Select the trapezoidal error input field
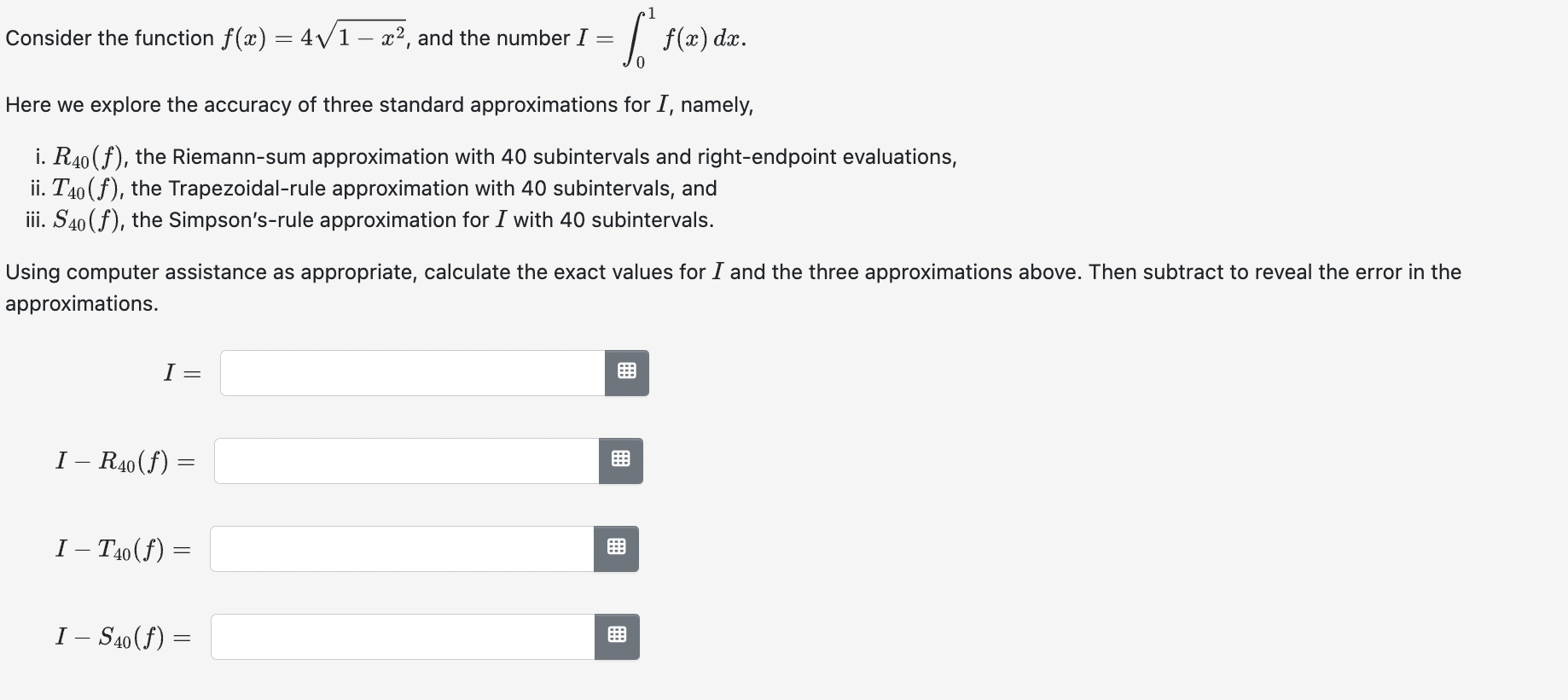The image size is (1568, 700). tap(401, 549)
